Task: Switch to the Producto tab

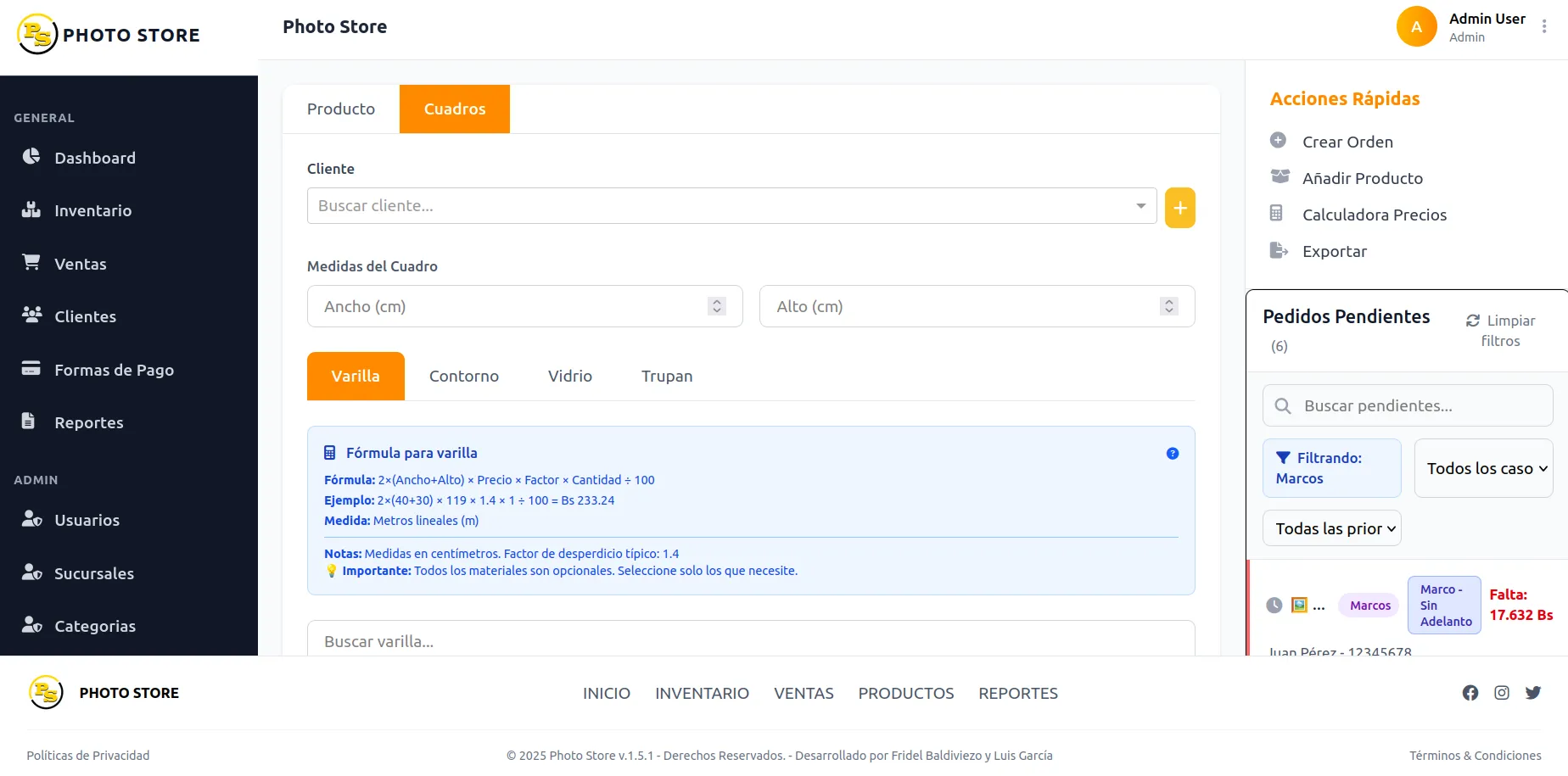Action: click(341, 109)
